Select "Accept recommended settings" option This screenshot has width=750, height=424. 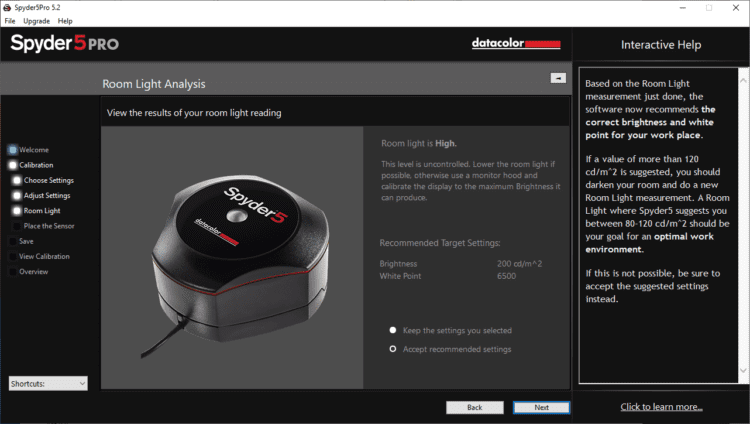(393, 349)
